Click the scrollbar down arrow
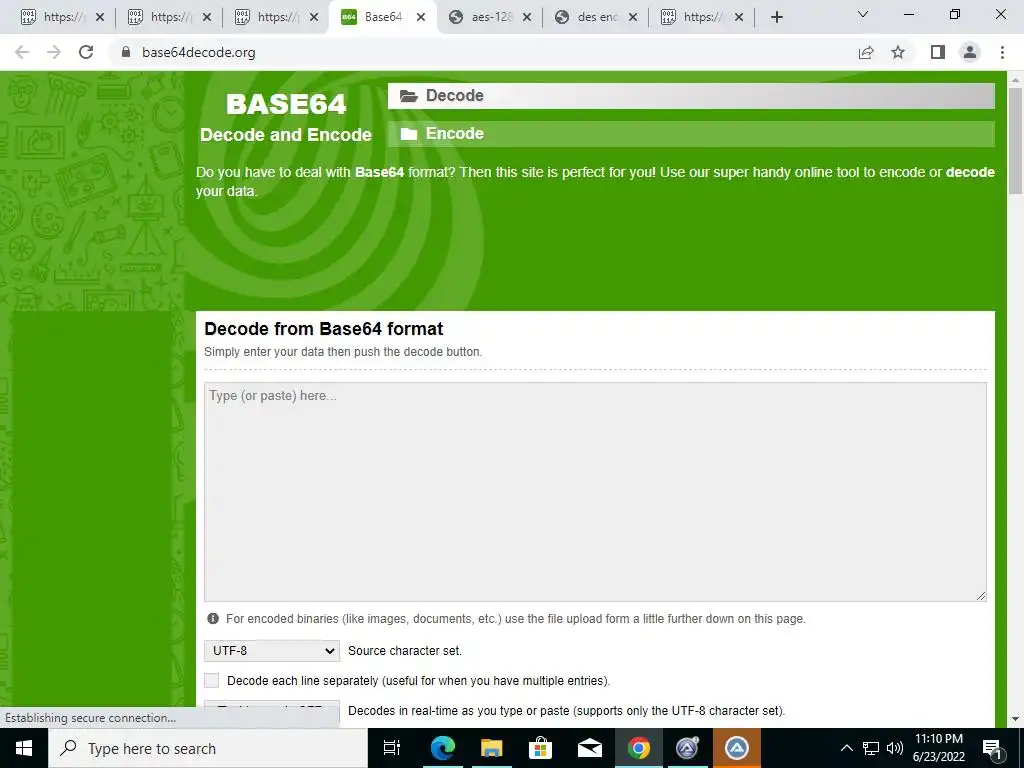The image size is (1024, 768). 1015,719
